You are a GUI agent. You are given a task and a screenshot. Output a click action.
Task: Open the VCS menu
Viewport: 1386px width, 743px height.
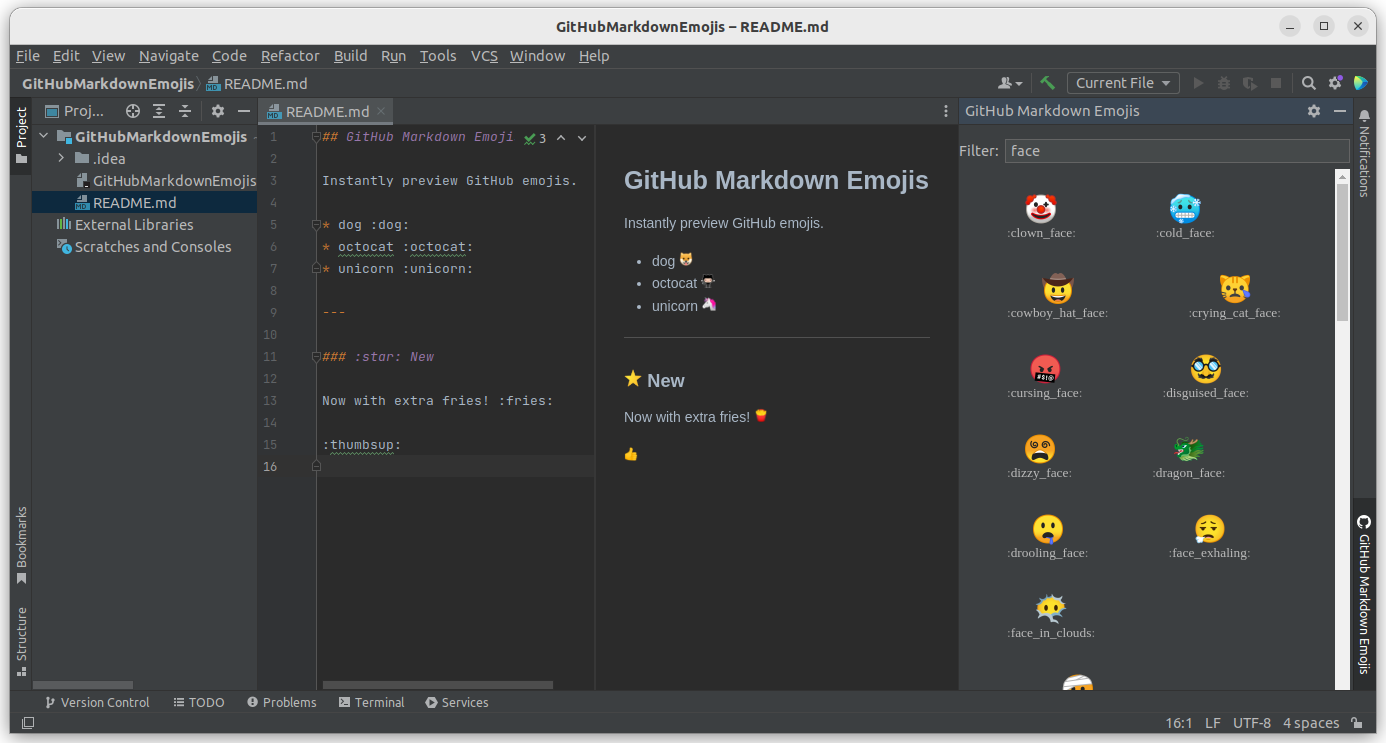coord(484,56)
